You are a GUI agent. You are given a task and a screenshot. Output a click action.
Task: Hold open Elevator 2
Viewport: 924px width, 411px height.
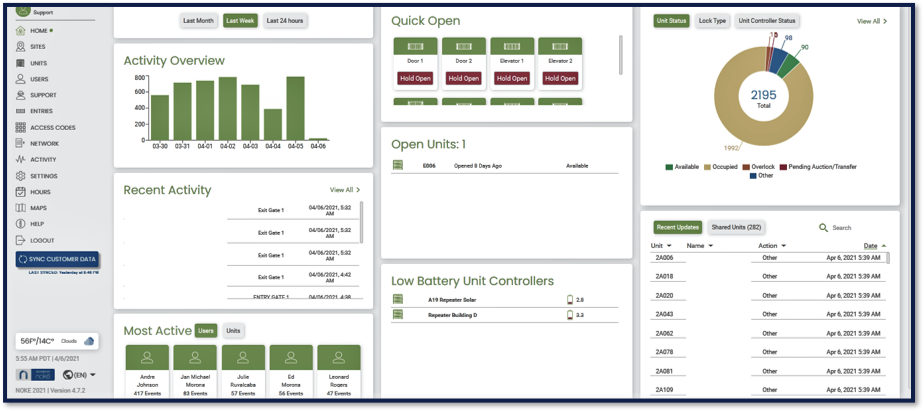560,78
